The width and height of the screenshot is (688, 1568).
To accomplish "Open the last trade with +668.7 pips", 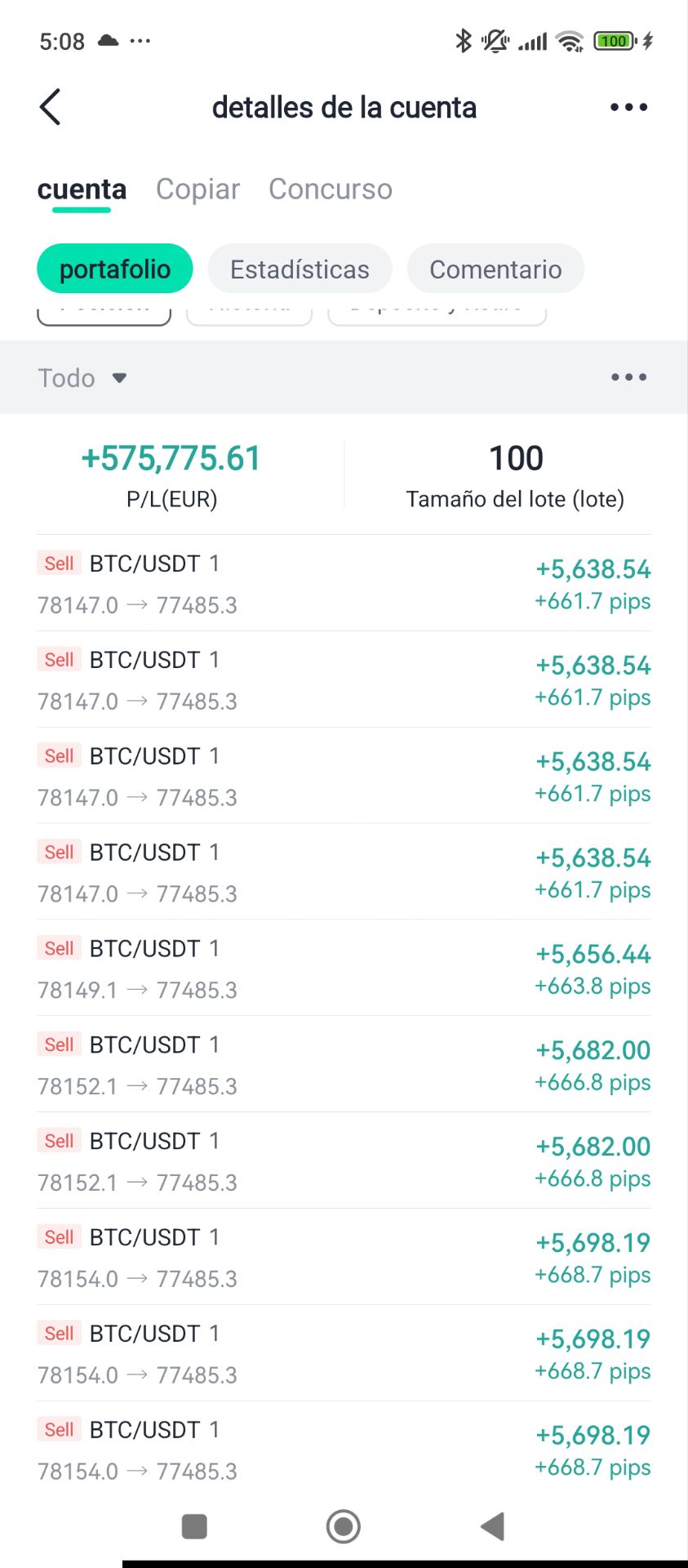I will coord(344,1449).
